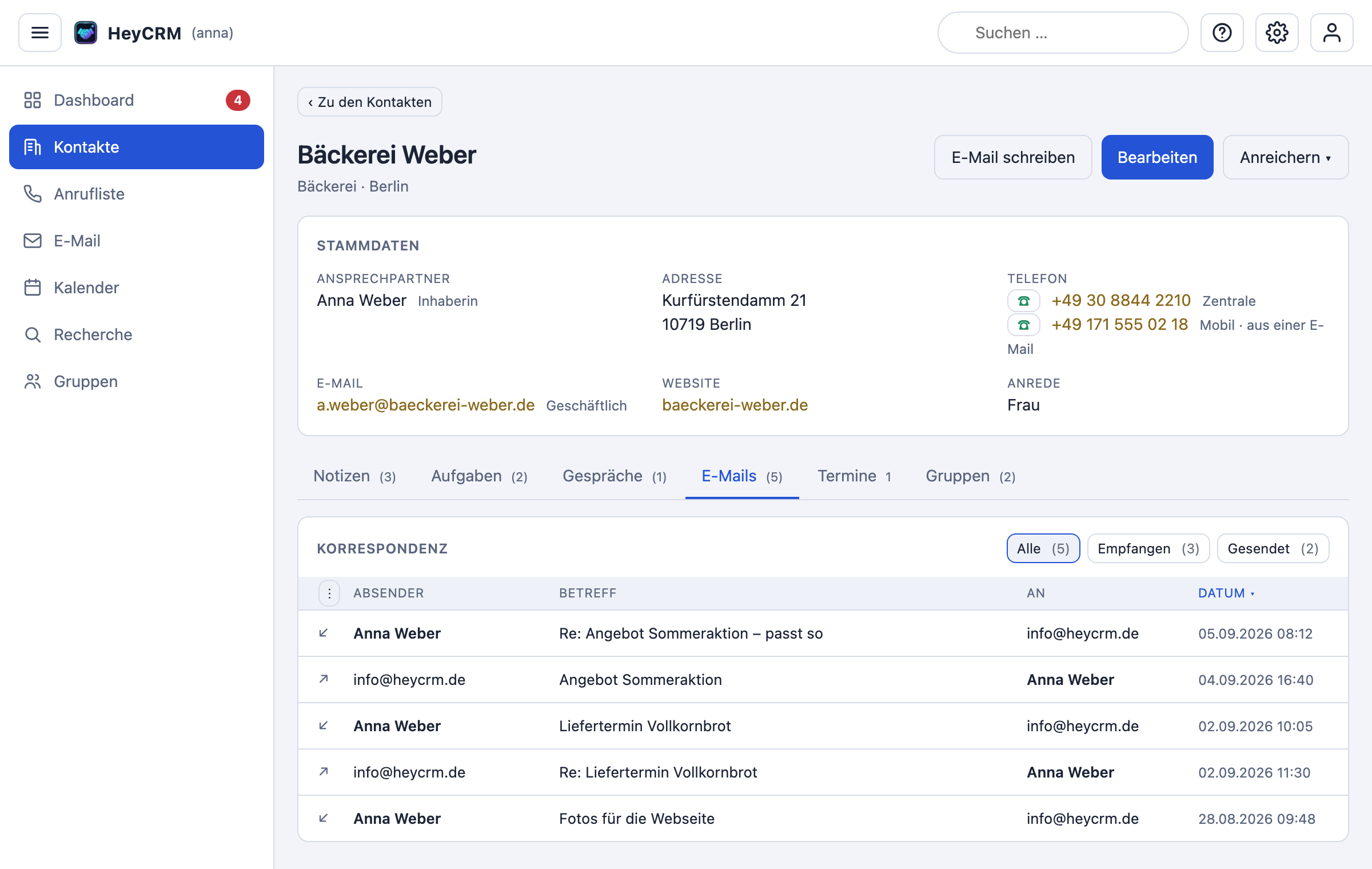
Task: Switch to the Notizen tab
Action: (x=354, y=476)
